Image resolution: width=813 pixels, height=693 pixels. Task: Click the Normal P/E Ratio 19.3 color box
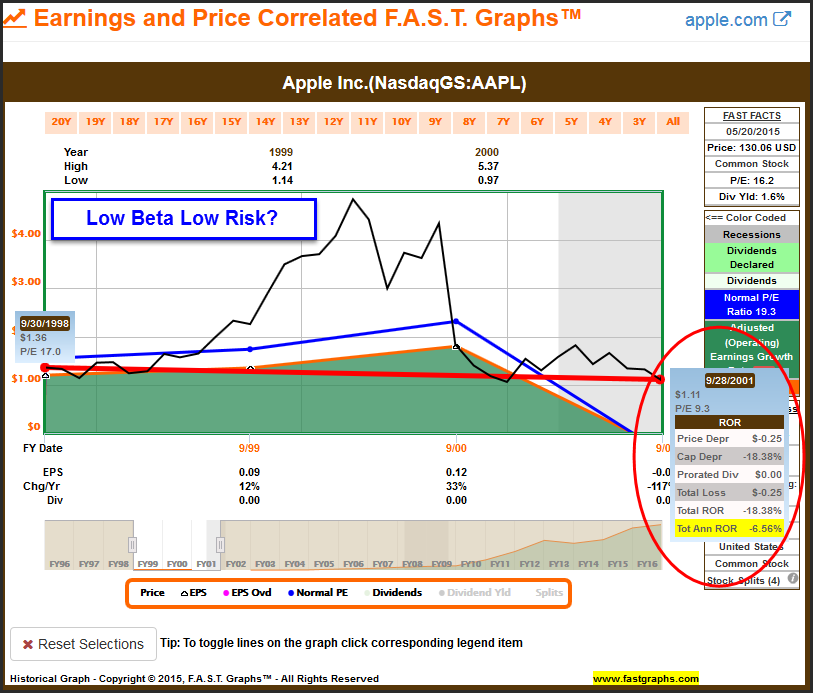pyautogui.click(x=752, y=304)
